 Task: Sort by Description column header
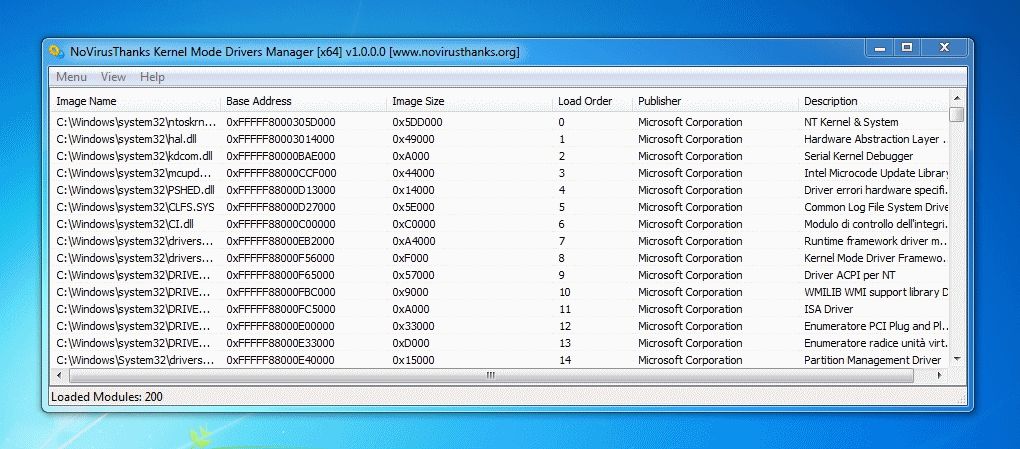coord(874,101)
